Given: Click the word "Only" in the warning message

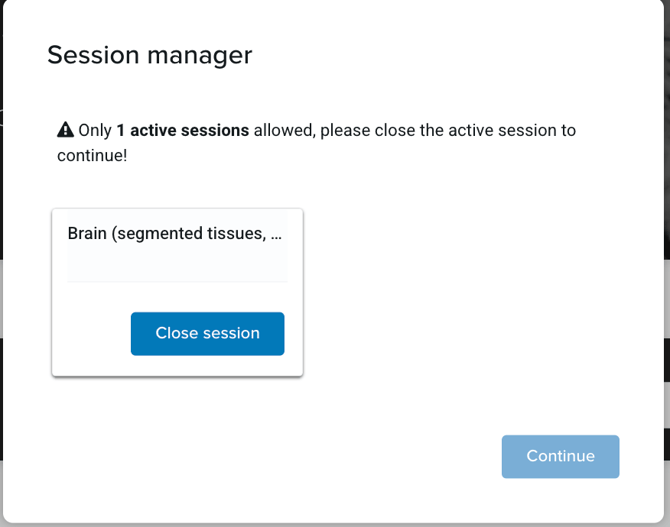Looking at the screenshot, I should (x=96, y=130).
